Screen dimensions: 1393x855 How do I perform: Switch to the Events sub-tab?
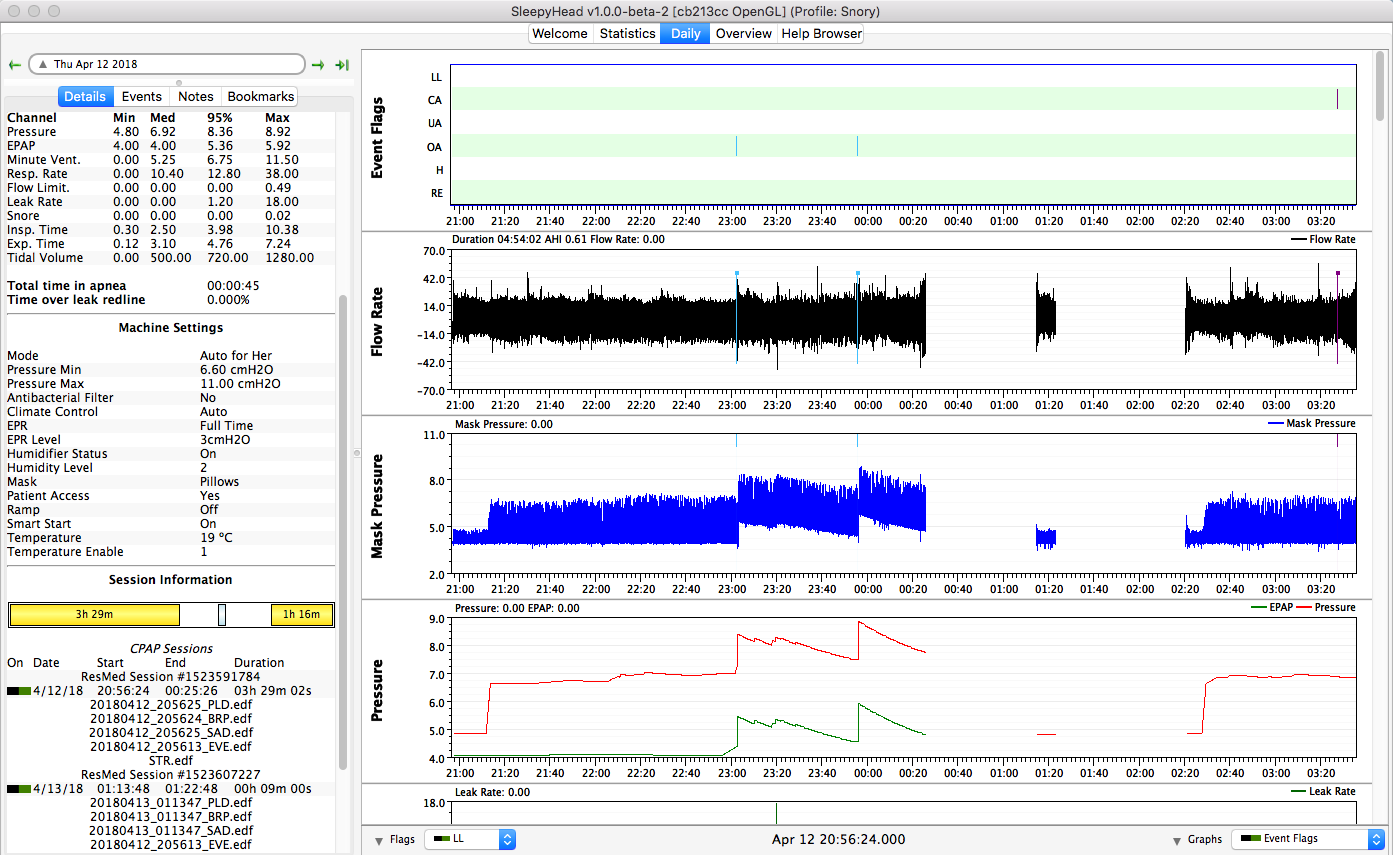point(142,97)
